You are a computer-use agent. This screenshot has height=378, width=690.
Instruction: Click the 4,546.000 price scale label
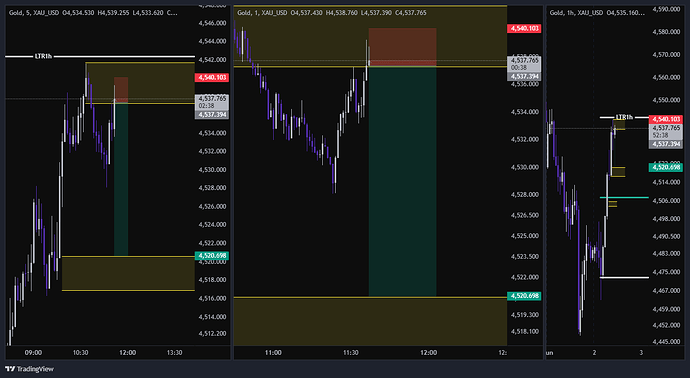(212, 23)
